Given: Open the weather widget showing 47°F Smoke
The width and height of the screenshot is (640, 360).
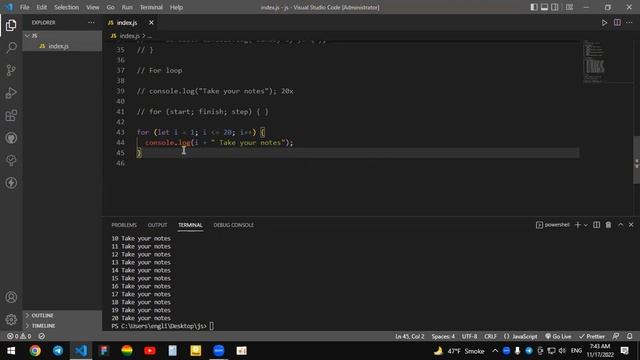Looking at the screenshot, I should click(x=459, y=351).
